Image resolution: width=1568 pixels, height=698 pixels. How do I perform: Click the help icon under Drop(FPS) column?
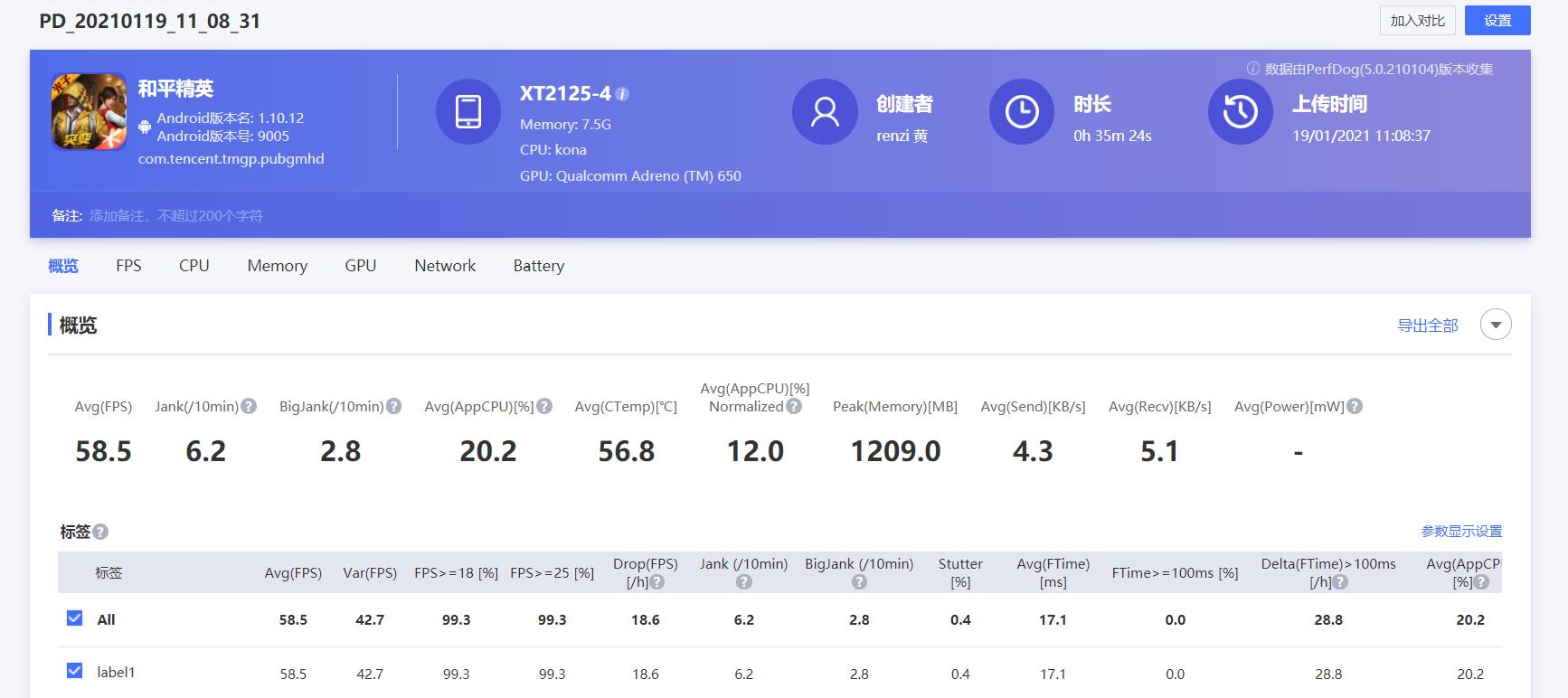[x=657, y=582]
